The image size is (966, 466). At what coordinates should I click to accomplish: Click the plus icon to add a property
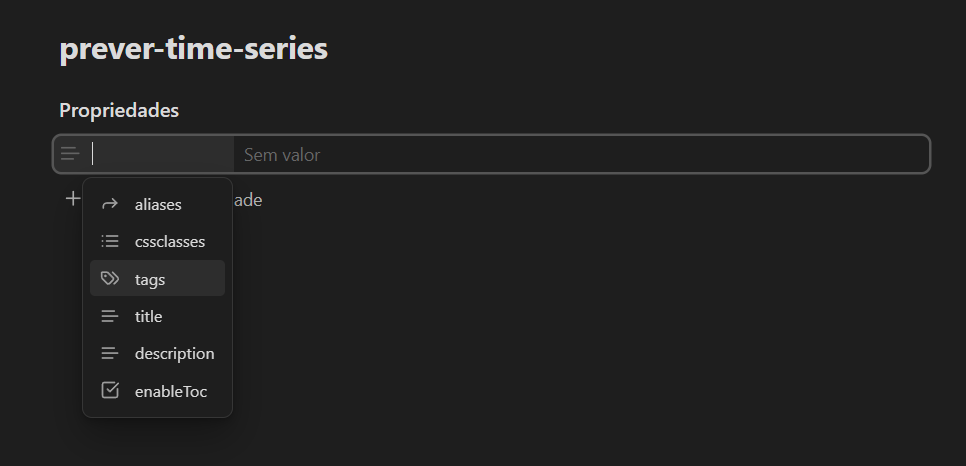72,199
